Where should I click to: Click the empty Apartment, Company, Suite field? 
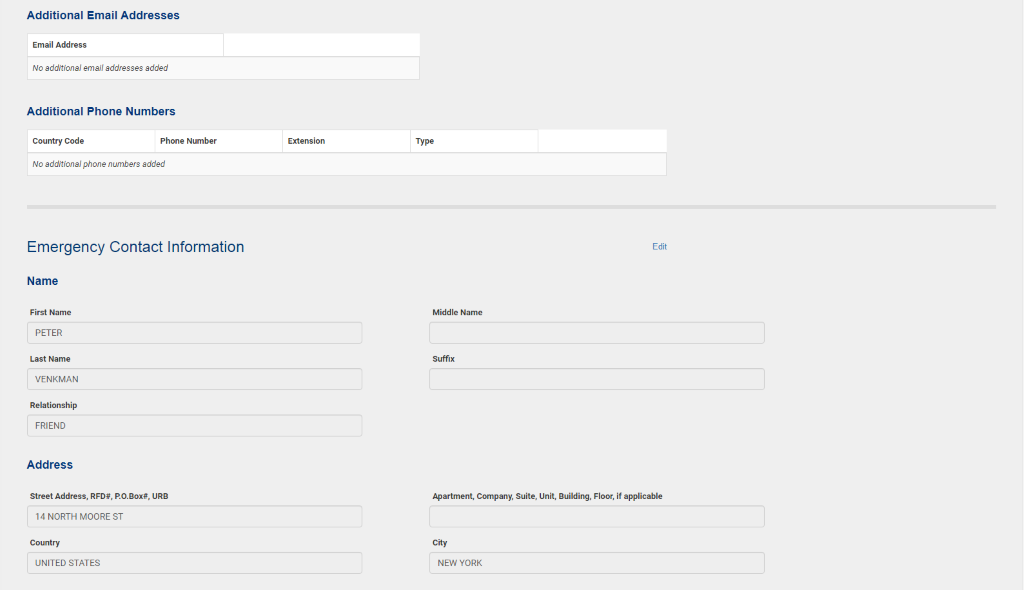[597, 516]
